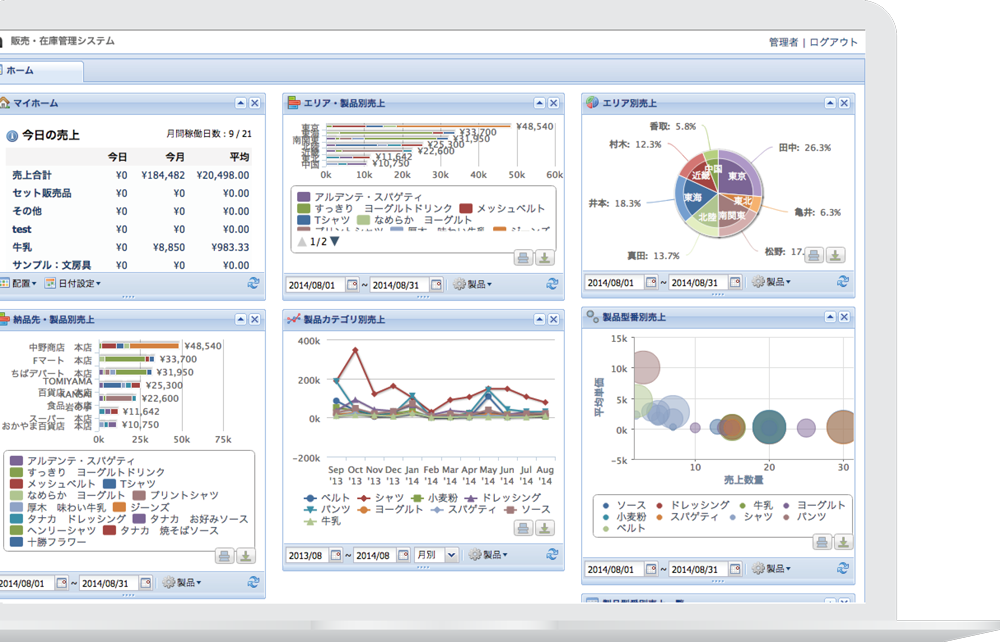Print the 納品先・製品別売上 chart

pos(224,556)
